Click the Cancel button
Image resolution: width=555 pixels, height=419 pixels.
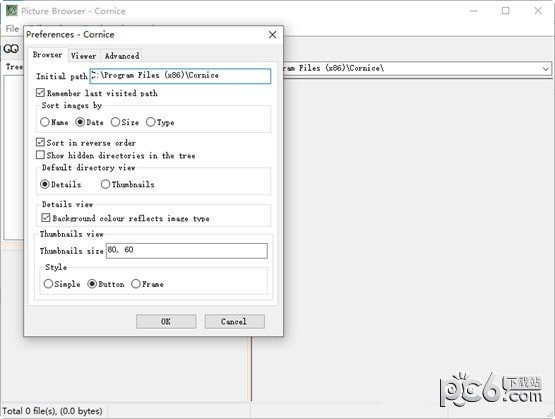click(x=234, y=321)
